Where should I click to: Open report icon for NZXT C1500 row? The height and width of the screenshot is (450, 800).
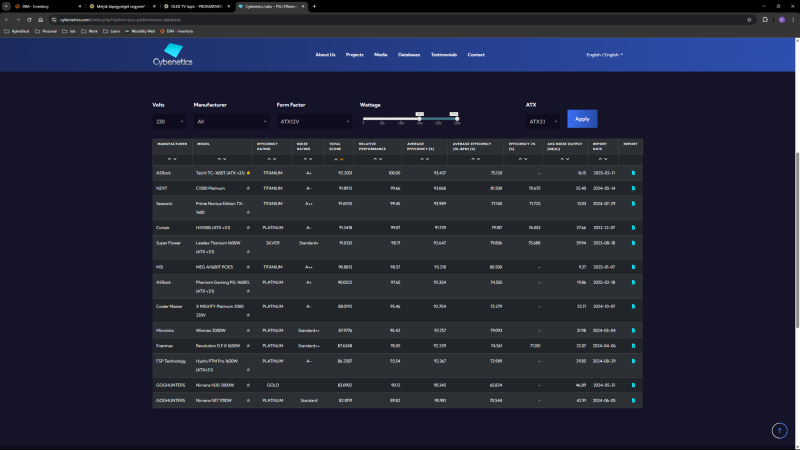[633, 188]
